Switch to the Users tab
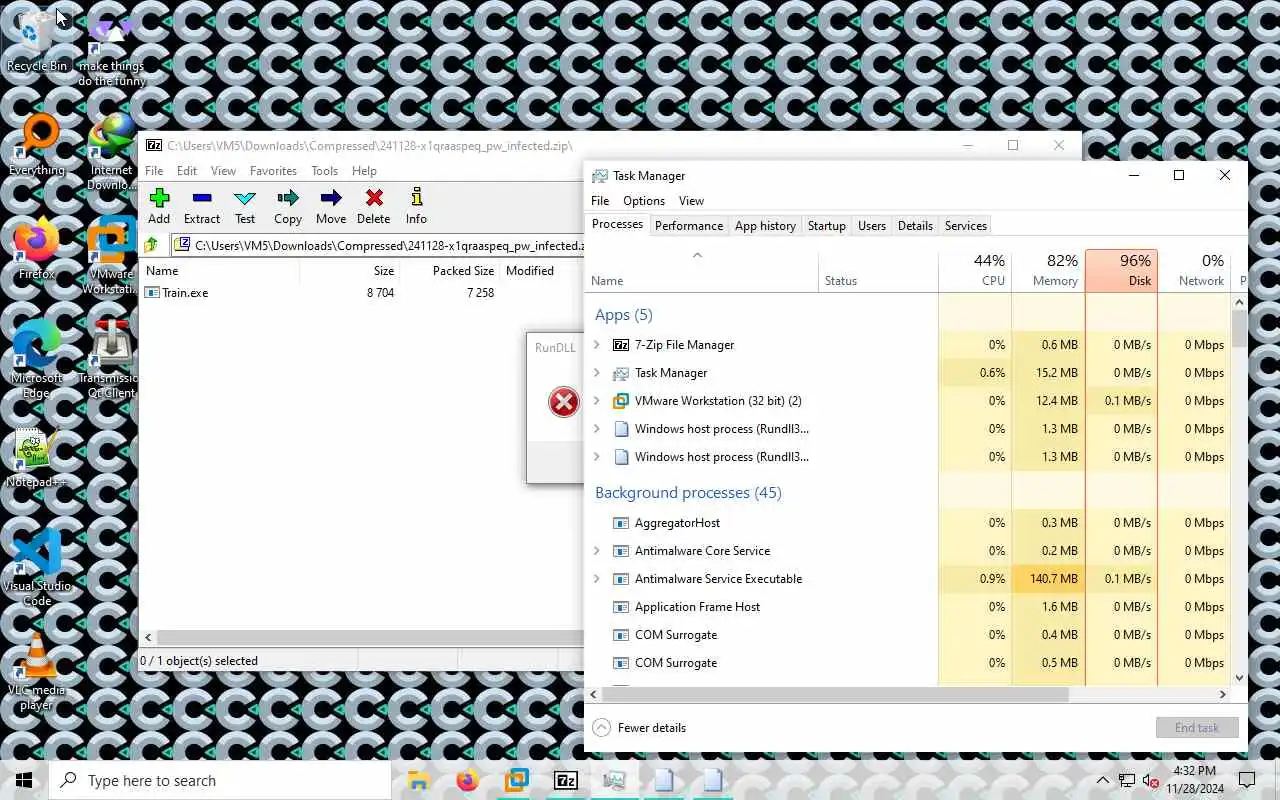The image size is (1280, 800). pos(872,226)
